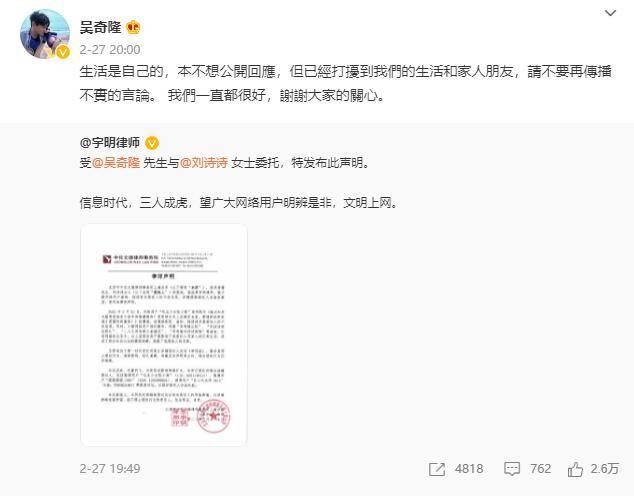Enlarge the lawyer statement image thumbnail
This screenshot has height=496, width=634.
[164, 335]
